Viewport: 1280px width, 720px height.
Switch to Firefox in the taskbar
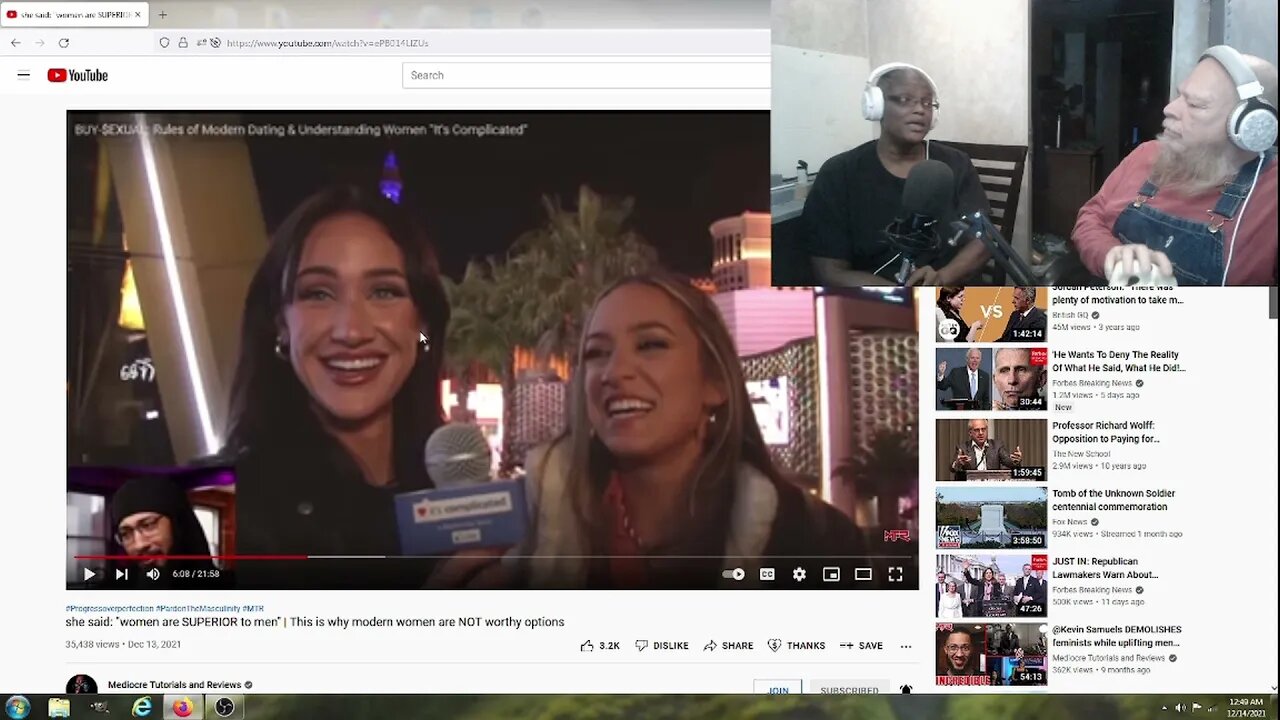tap(182, 708)
